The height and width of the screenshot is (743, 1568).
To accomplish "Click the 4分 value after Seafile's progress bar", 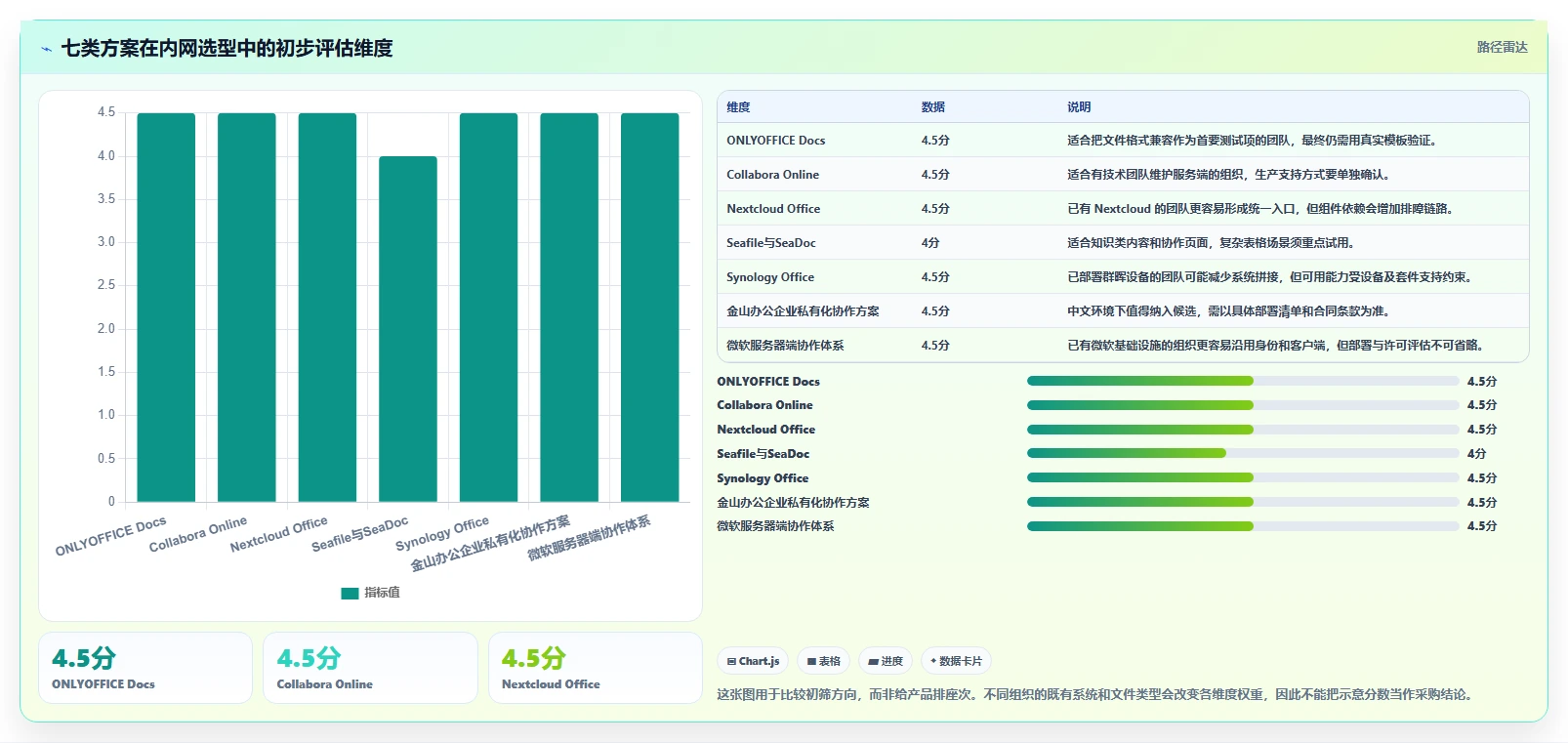I will click(1476, 454).
